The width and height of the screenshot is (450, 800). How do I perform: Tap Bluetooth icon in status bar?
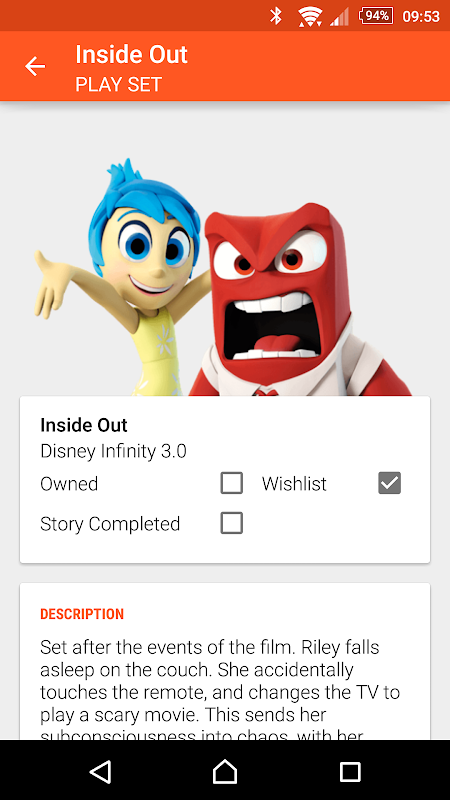coord(276,16)
